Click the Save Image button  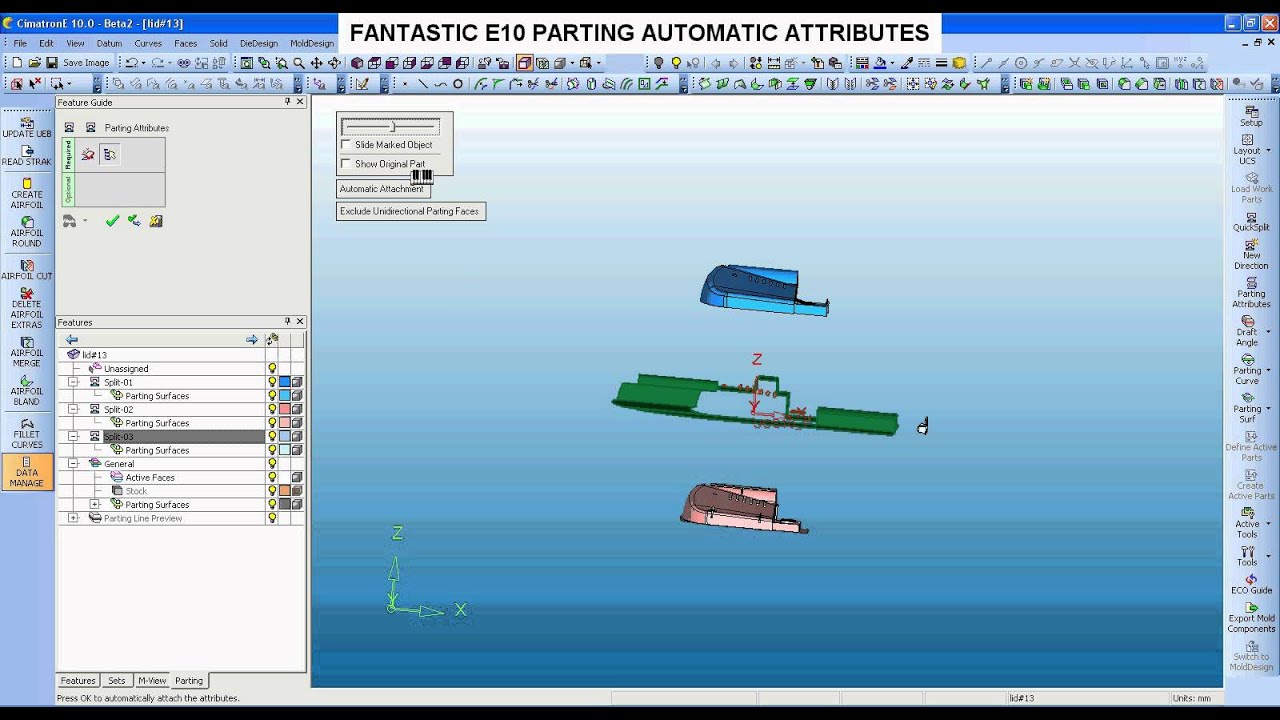pyautogui.click(x=86, y=63)
